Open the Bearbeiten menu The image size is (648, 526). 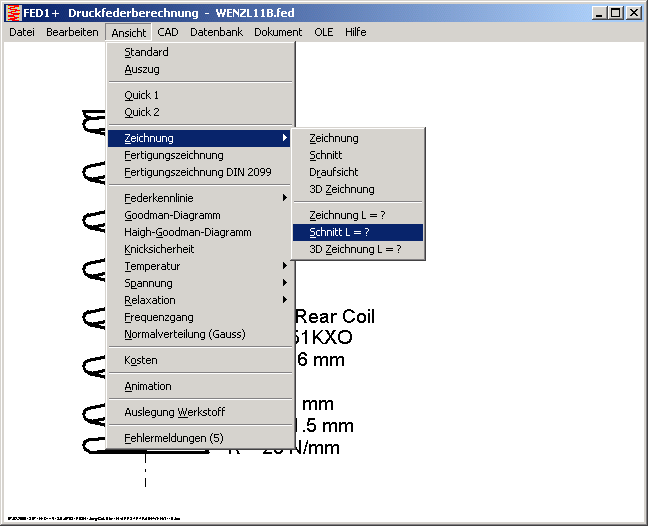(72, 32)
